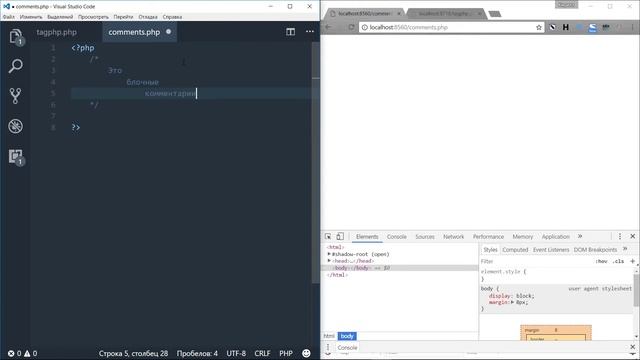Switch to the tagphp.php editor tab

click(x=57, y=32)
